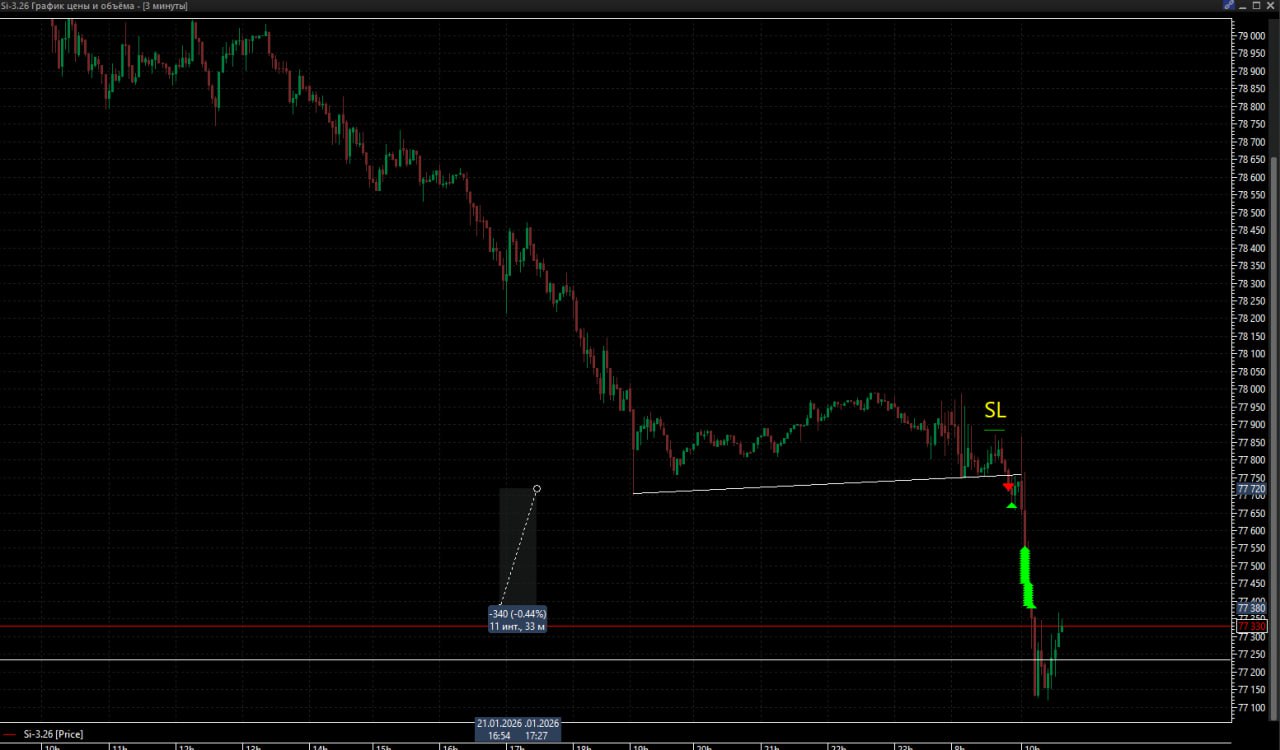The width and height of the screenshot is (1280, 750).
Task: Click the 77 380 highlighted price label
Action: tap(1251, 608)
